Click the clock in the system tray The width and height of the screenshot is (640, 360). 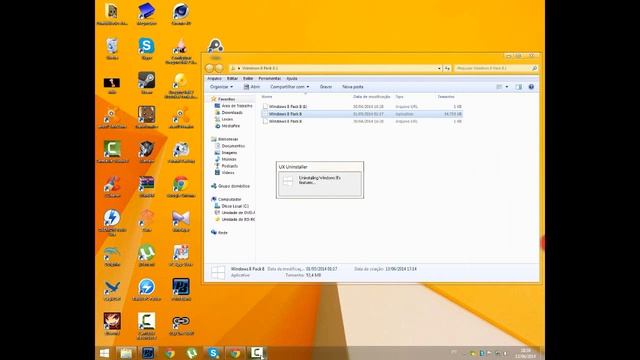pyautogui.click(x=526, y=353)
